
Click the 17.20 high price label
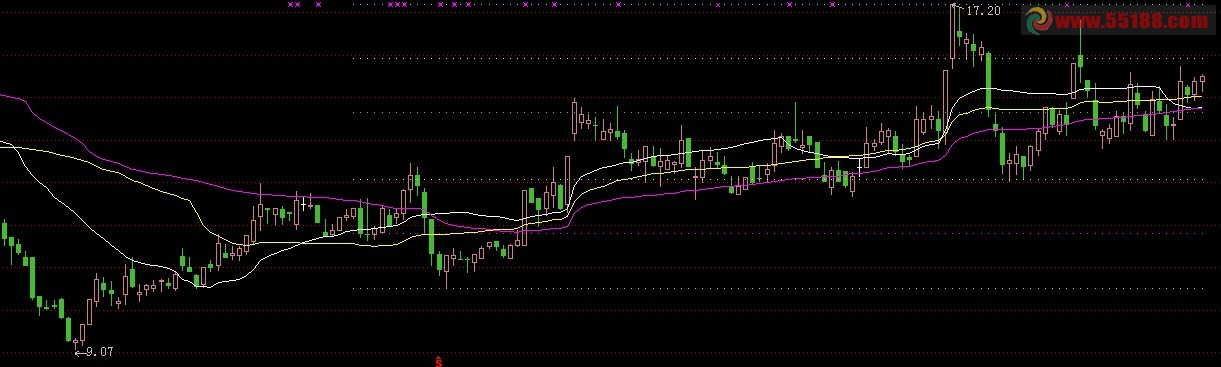(985, 10)
